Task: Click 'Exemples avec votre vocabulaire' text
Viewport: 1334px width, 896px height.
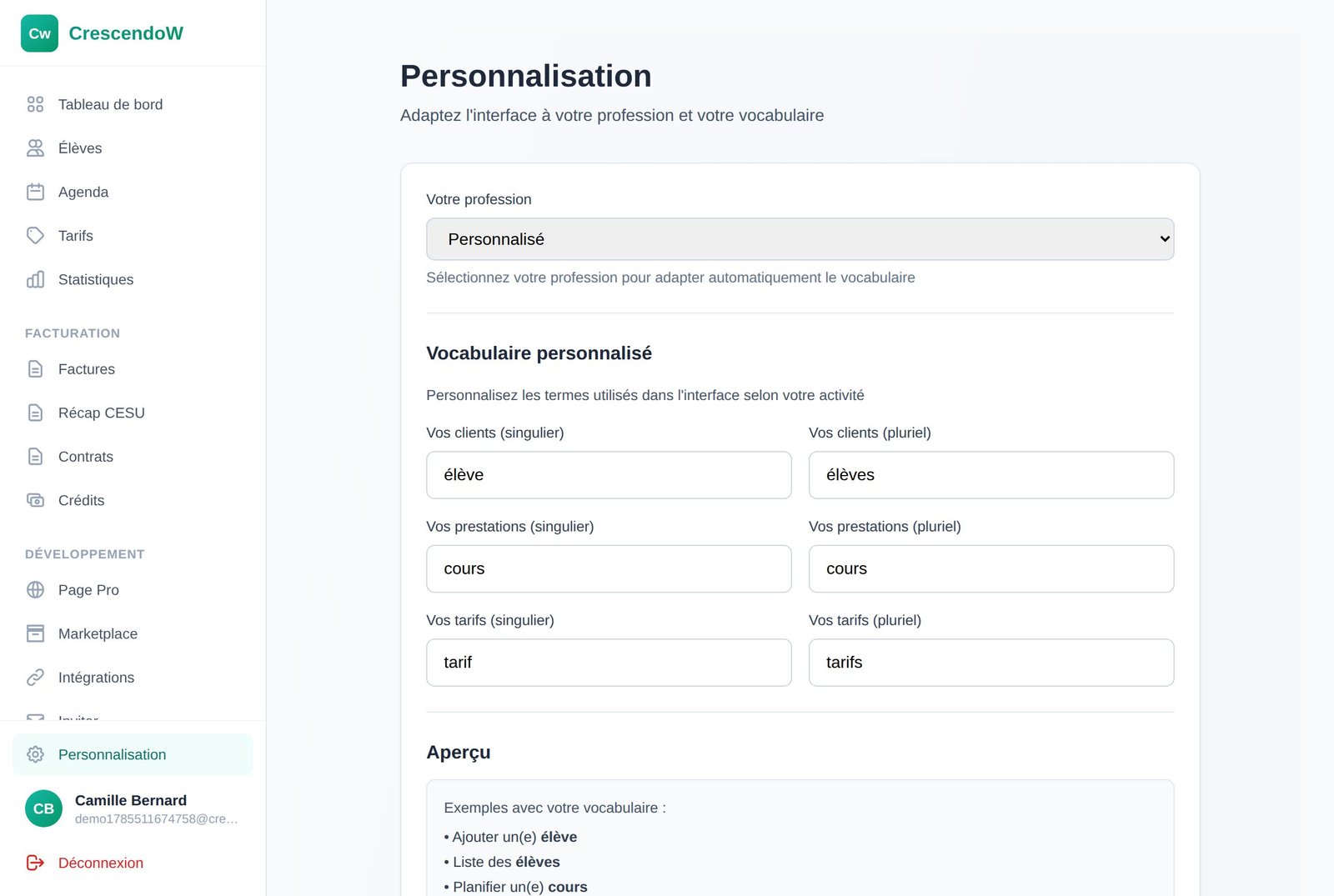Action: click(554, 808)
